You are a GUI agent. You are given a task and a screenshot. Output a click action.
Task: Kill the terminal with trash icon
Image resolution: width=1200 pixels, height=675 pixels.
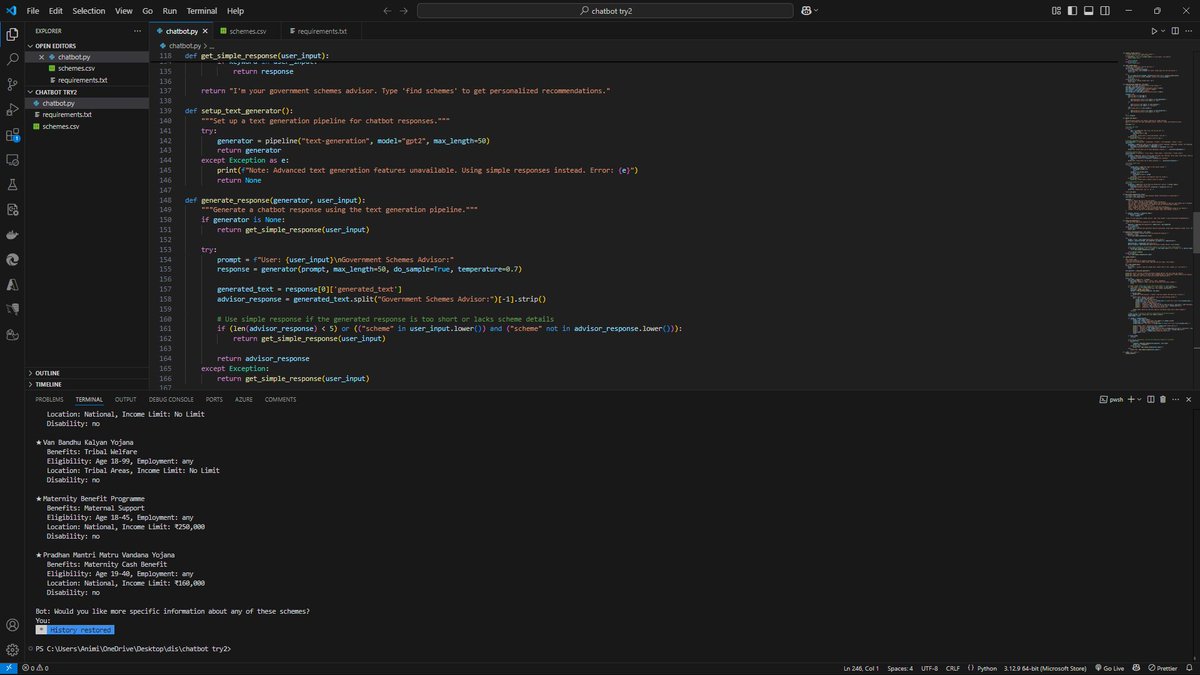point(1163,399)
